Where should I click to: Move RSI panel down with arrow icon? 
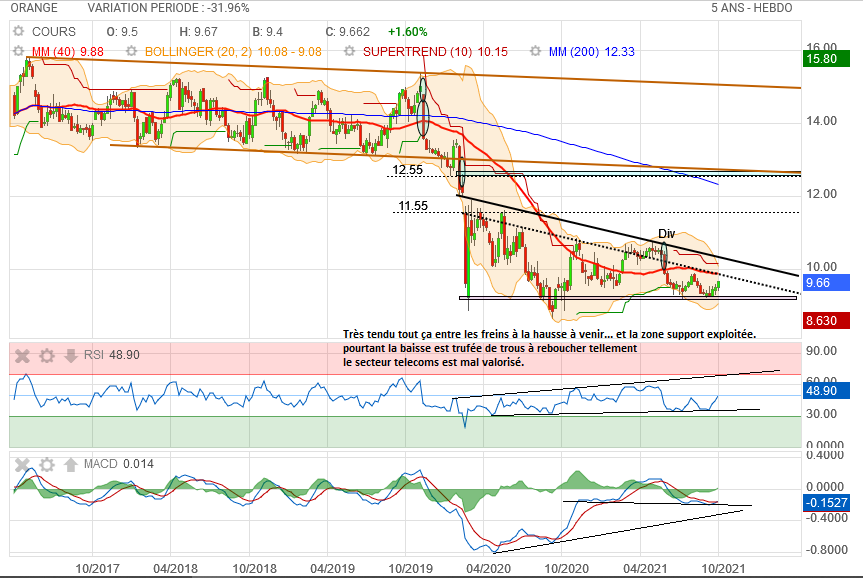(x=70, y=356)
